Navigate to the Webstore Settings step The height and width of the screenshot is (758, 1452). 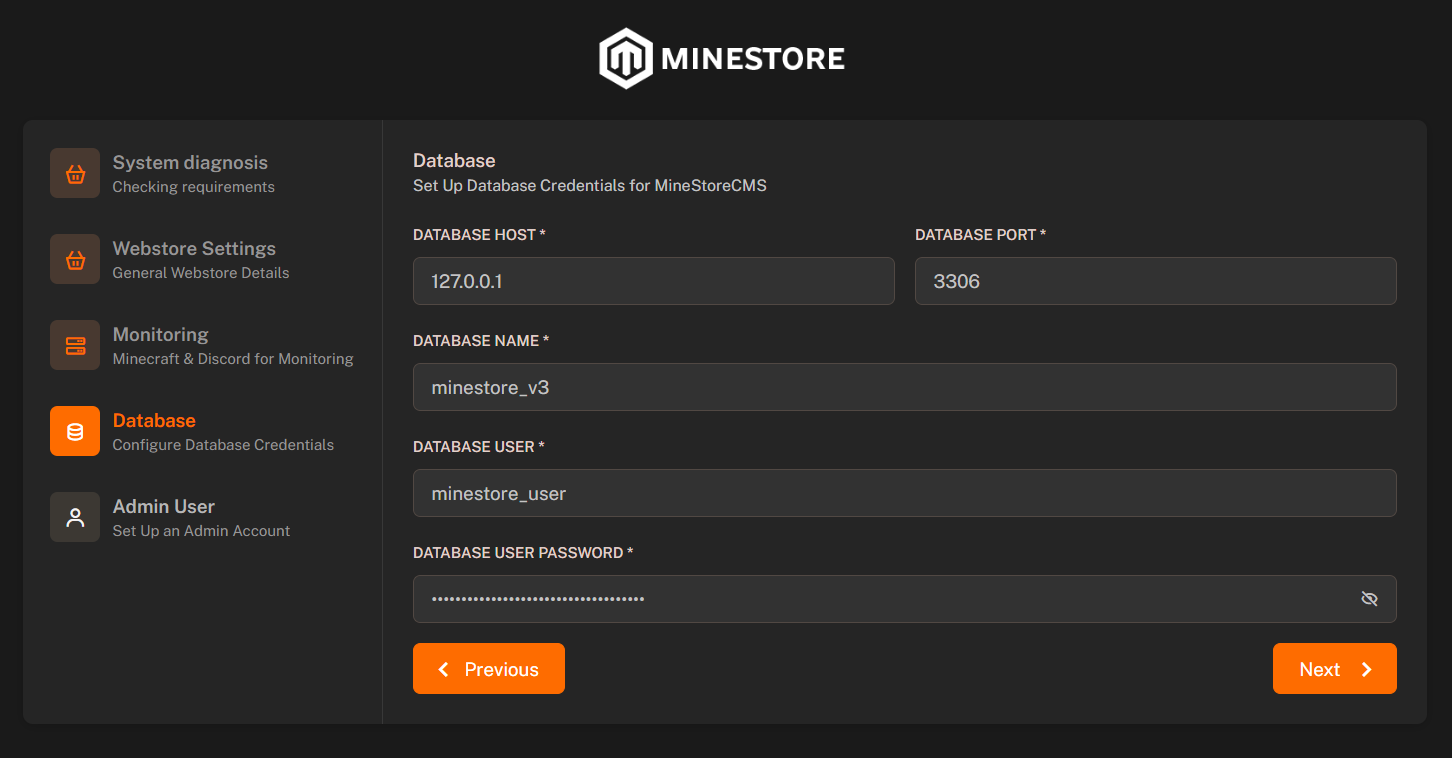click(x=194, y=259)
